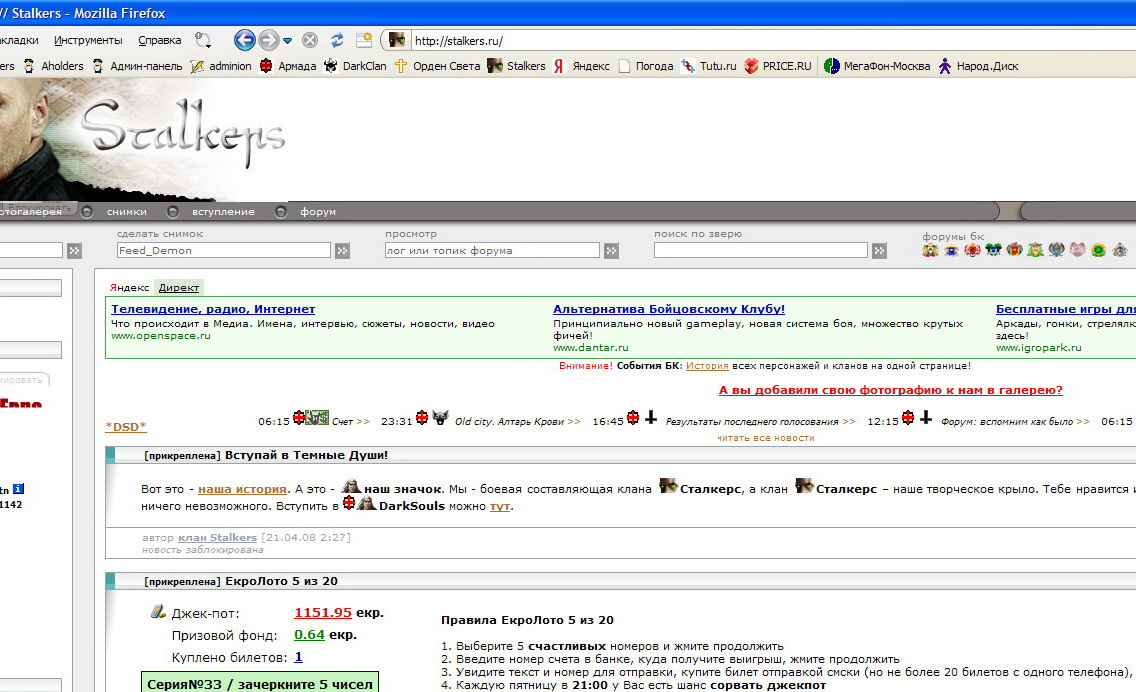Switch to the форум site tab

click(x=318, y=212)
